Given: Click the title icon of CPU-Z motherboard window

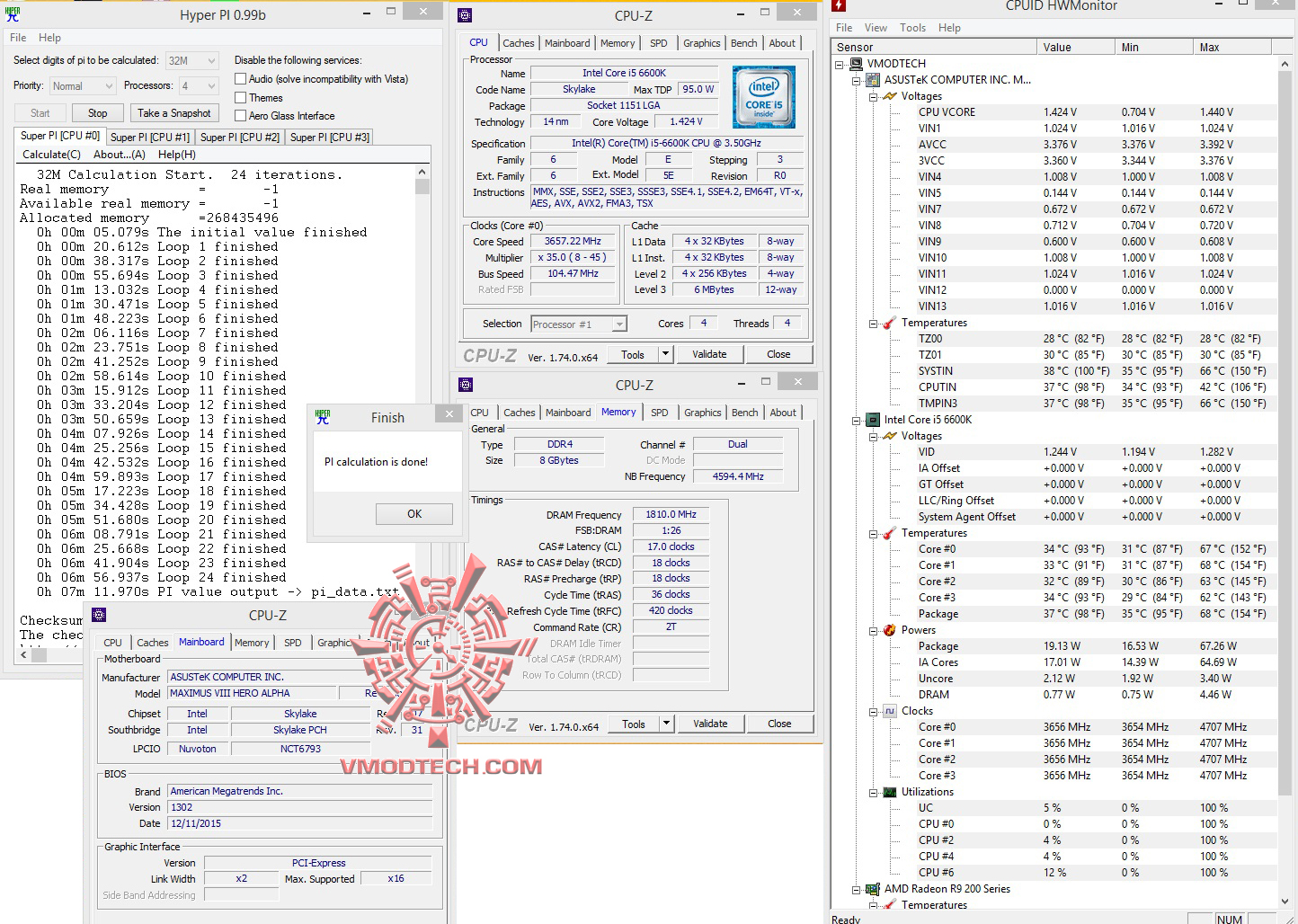Looking at the screenshot, I should click(99, 615).
